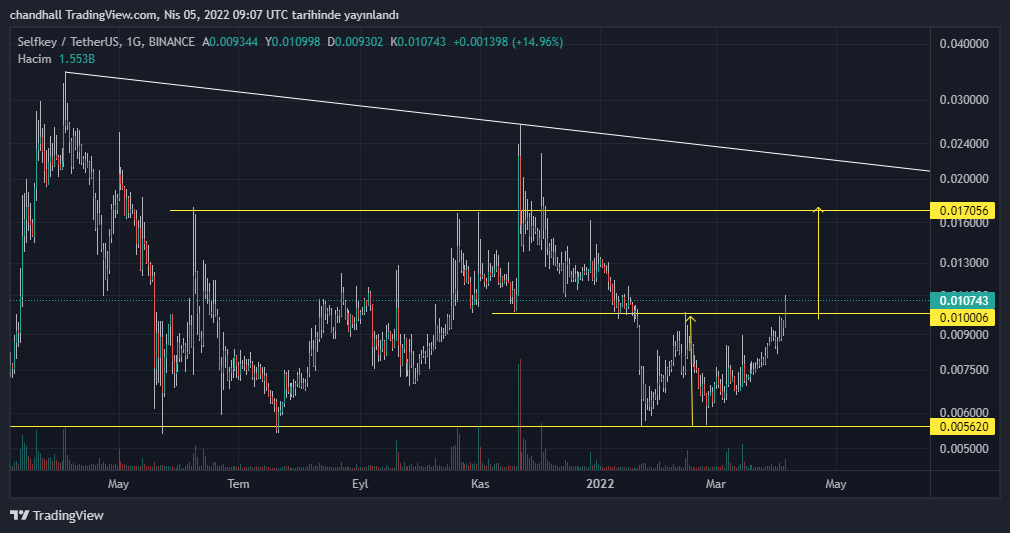1010x533 pixels.
Task: Click the chandhall publisher header text
Action: (x=204, y=15)
